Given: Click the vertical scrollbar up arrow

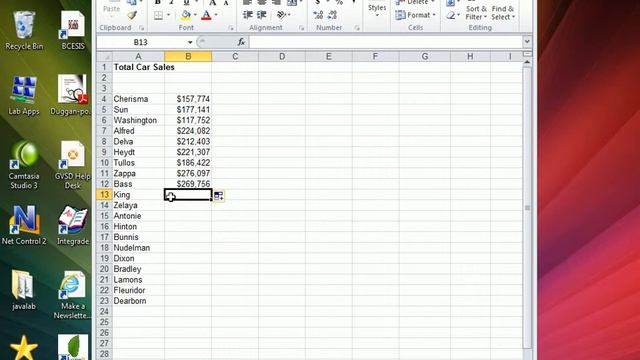Looking at the screenshot, I should click(527, 62).
